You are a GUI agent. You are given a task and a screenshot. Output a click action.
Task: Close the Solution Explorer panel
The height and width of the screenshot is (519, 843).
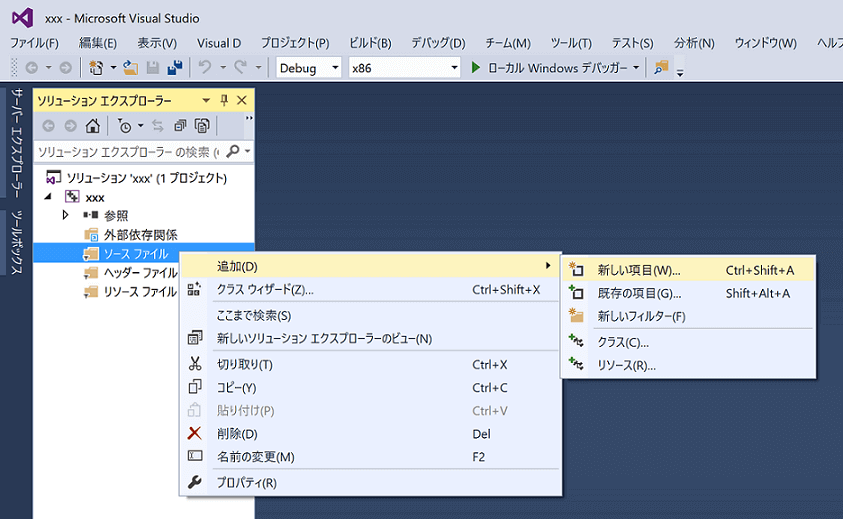click(x=242, y=100)
